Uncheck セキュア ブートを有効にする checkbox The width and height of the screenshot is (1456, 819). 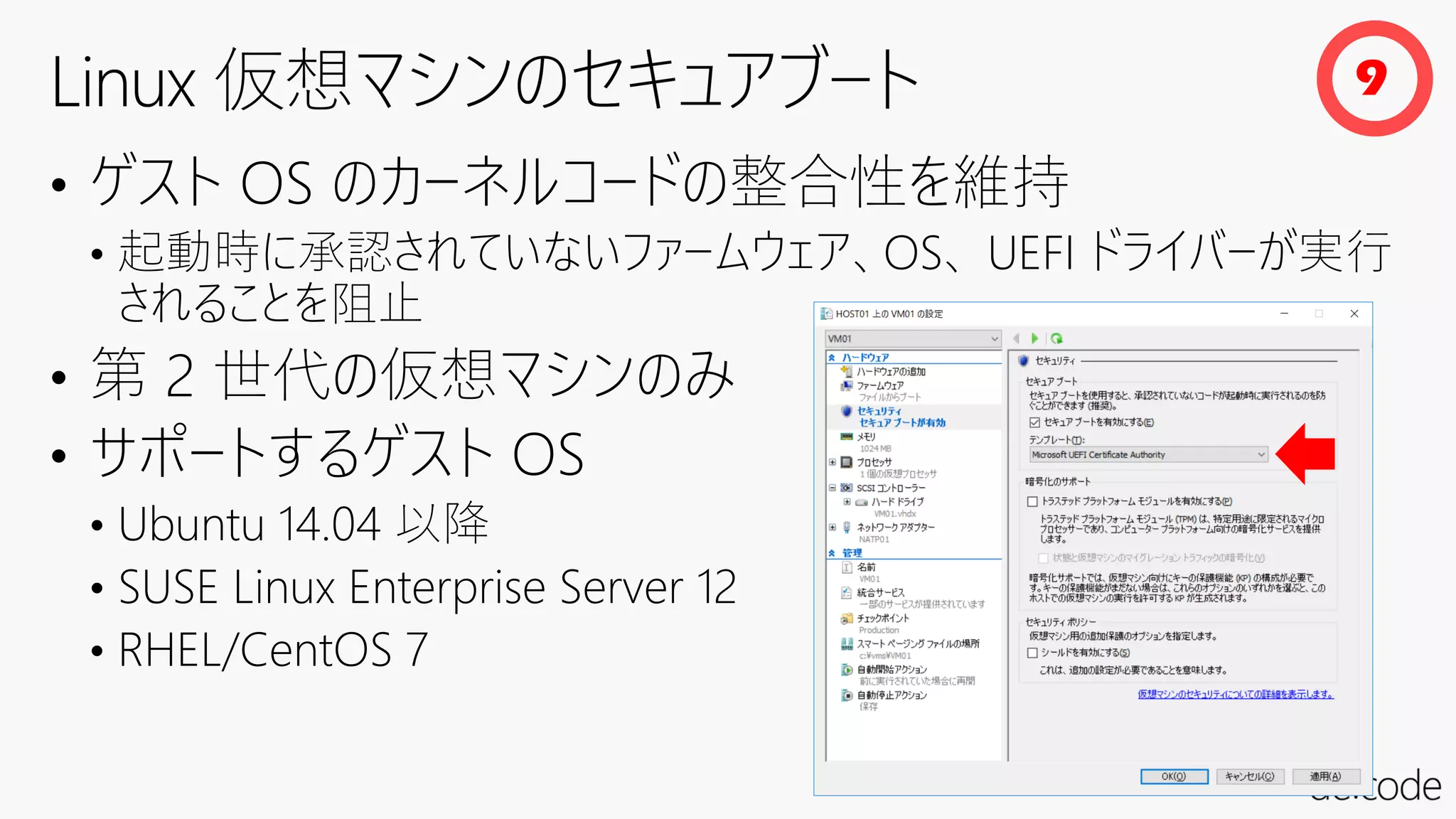(1035, 422)
